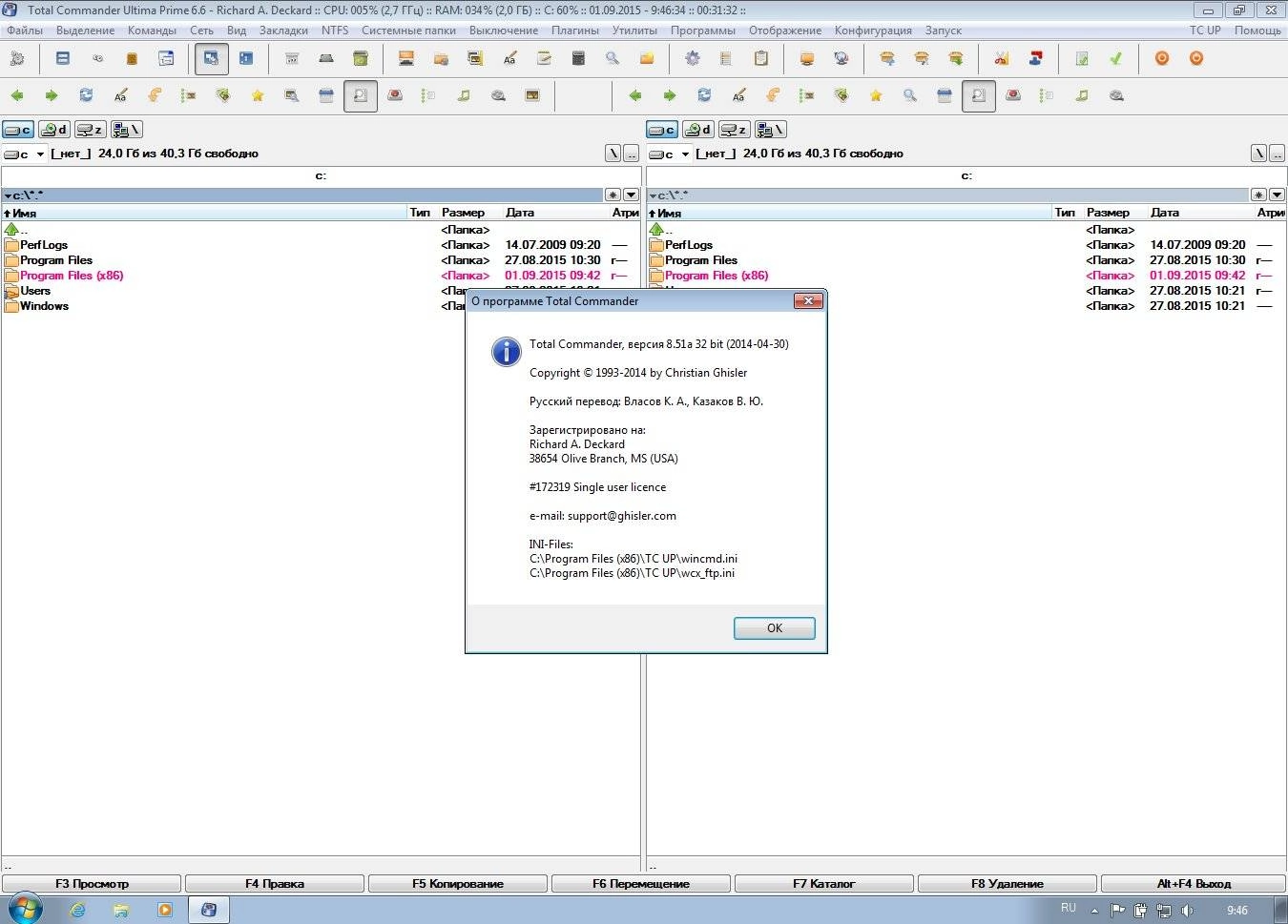
Task: Open left panel directory hotlist asterisk button
Action: [x=613, y=195]
